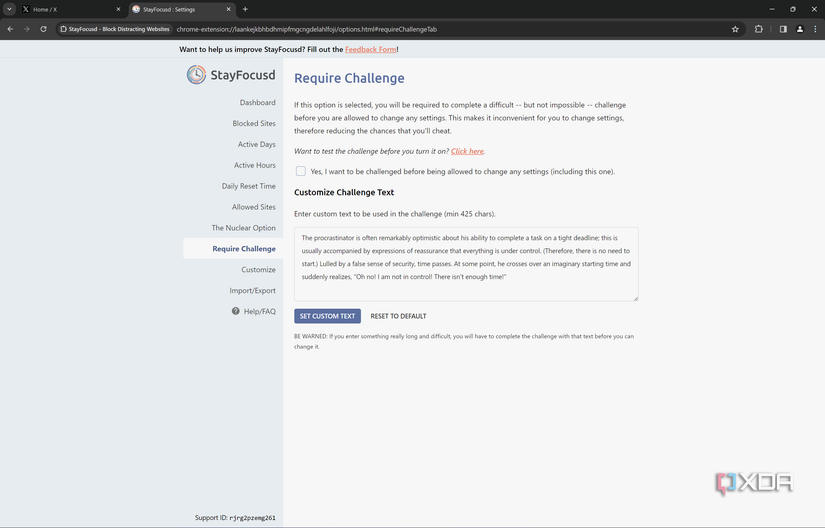Bookmark this page with the star icon
The width and height of the screenshot is (825, 528).
735,29
